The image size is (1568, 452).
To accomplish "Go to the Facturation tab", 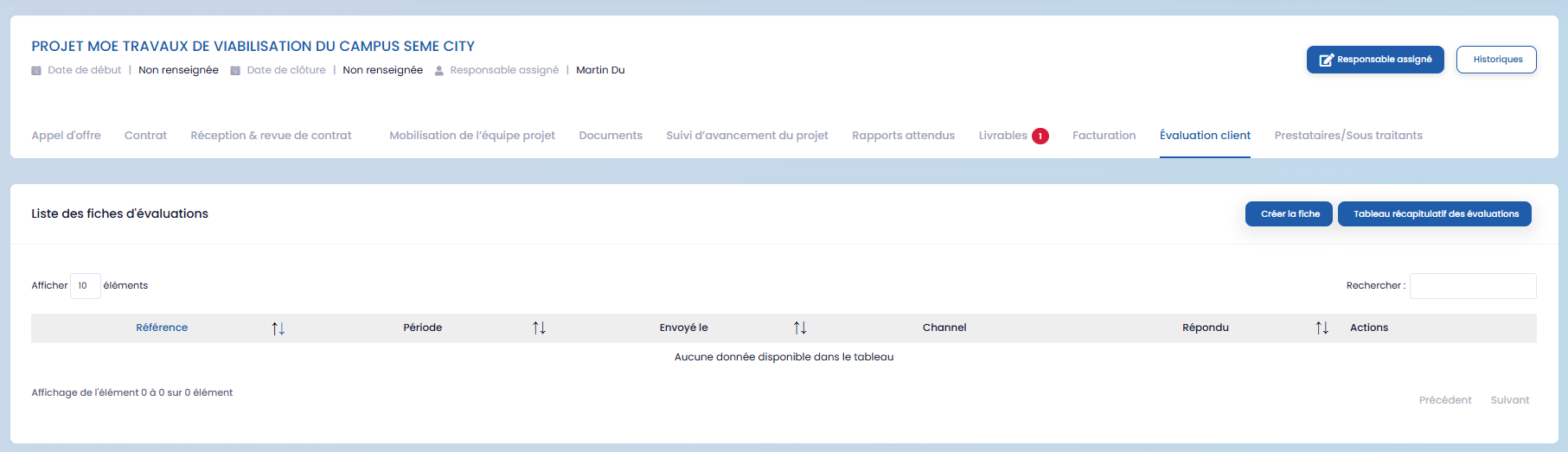I will click(x=1104, y=136).
